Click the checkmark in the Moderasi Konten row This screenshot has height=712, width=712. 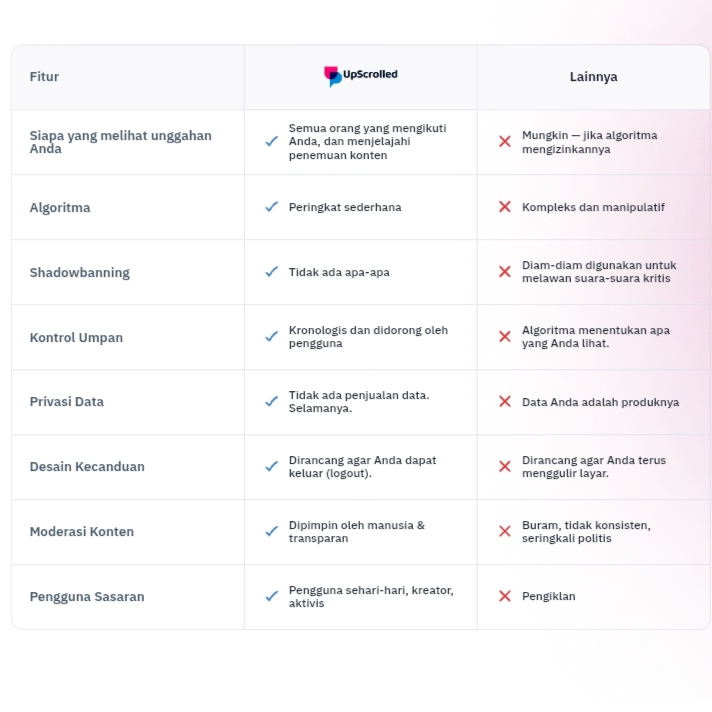pyautogui.click(x=271, y=531)
